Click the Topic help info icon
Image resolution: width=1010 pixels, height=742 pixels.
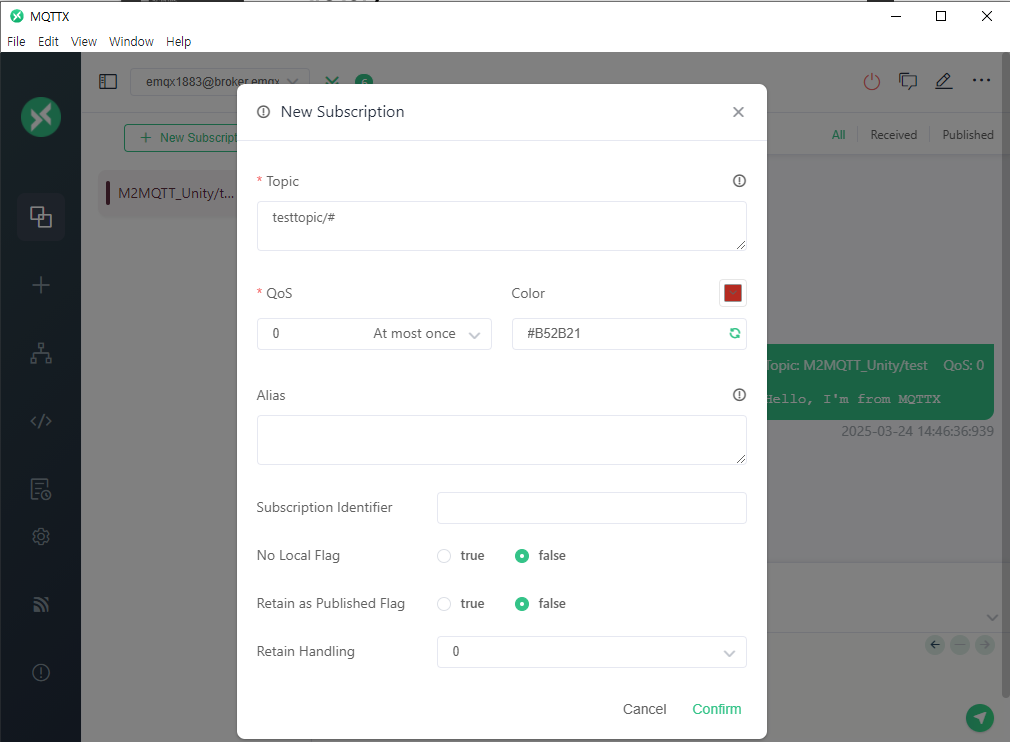point(739,181)
